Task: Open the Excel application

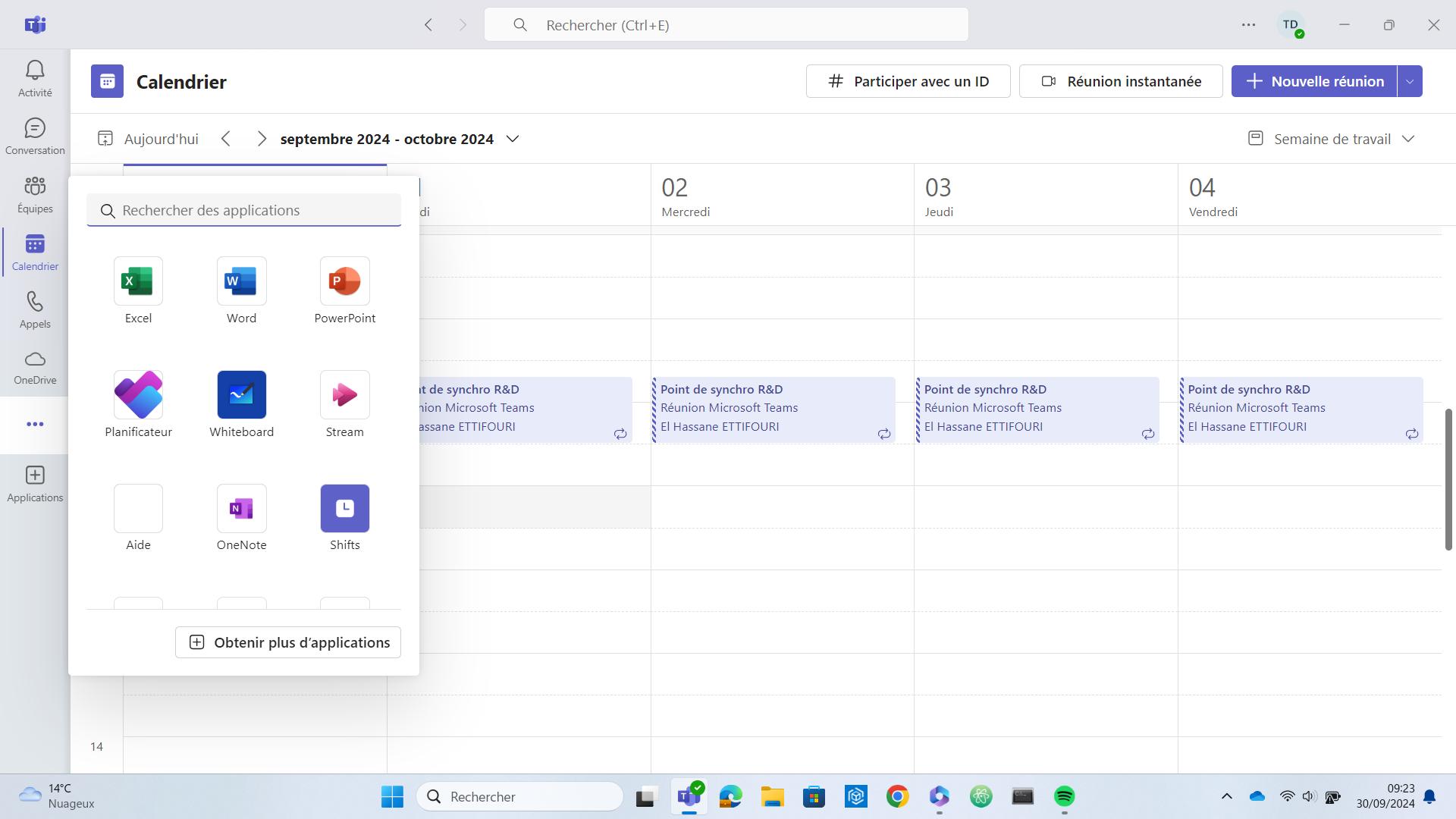Action: click(x=138, y=290)
